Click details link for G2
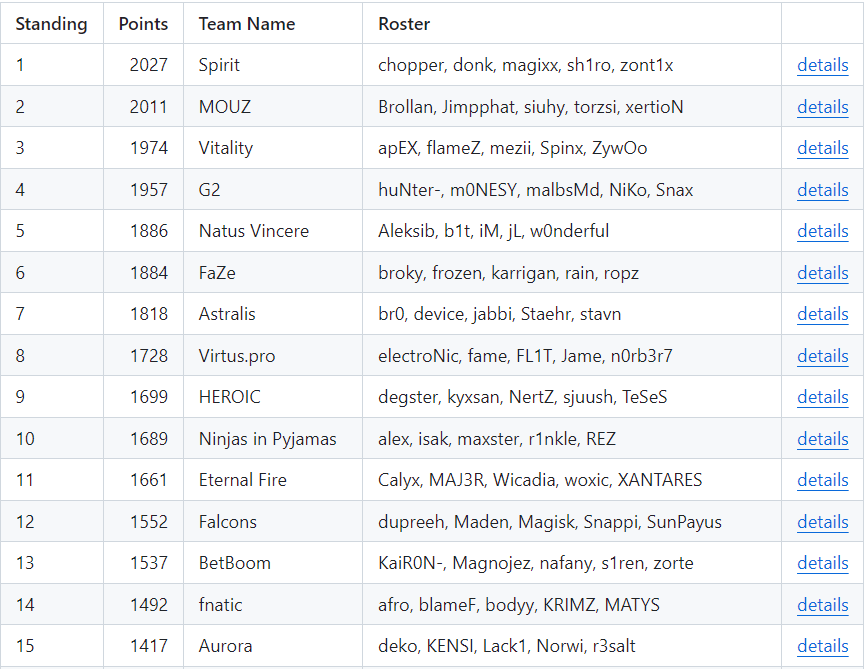 click(x=822, y=190)
